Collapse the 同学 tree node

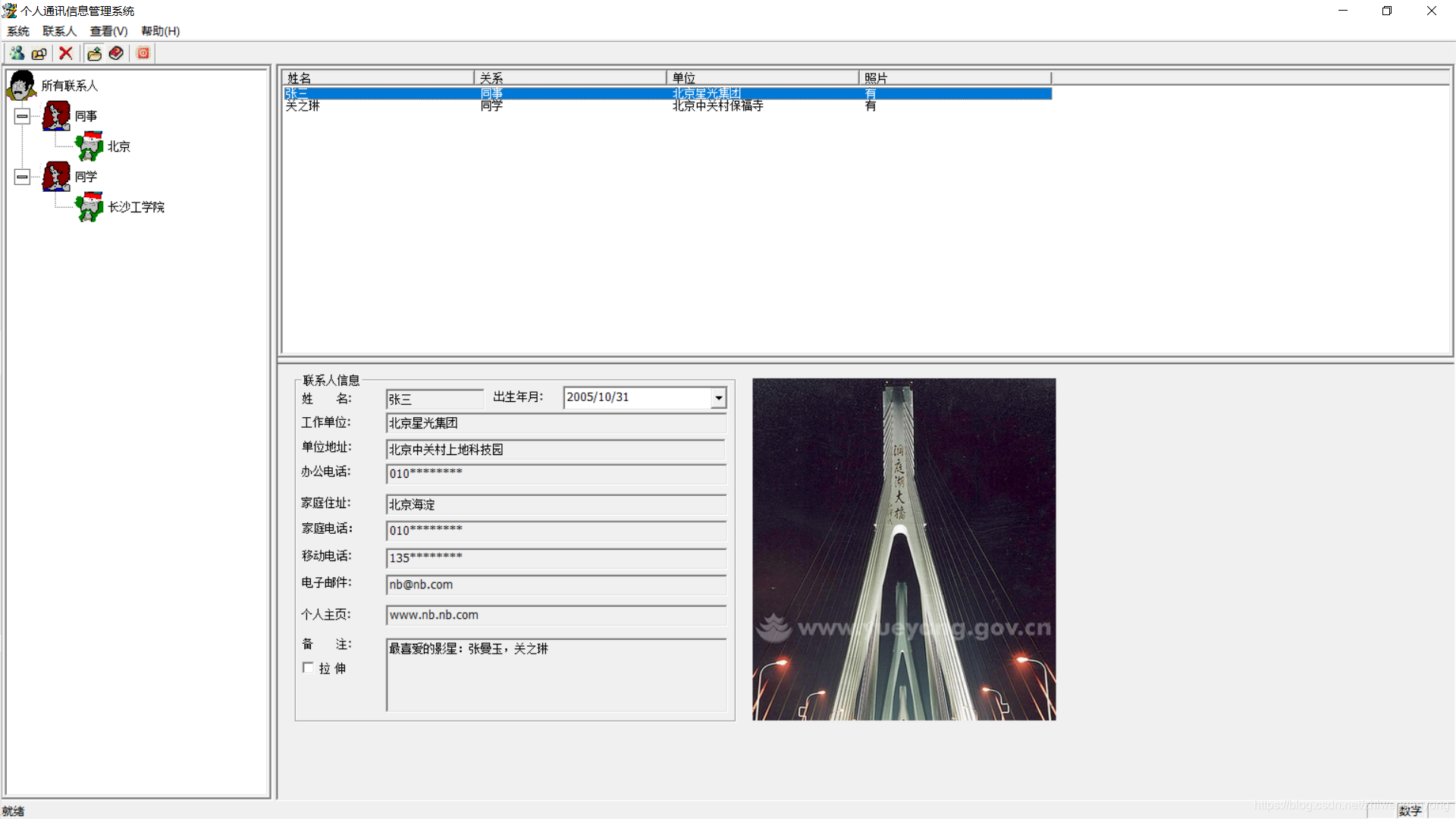pyautogui.click(x=22, y=177)
